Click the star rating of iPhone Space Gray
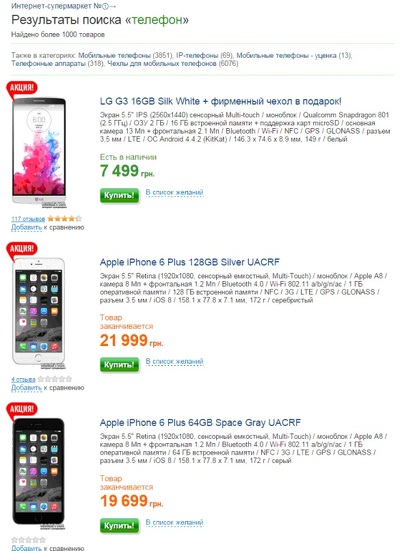 [x=28, y=540]
